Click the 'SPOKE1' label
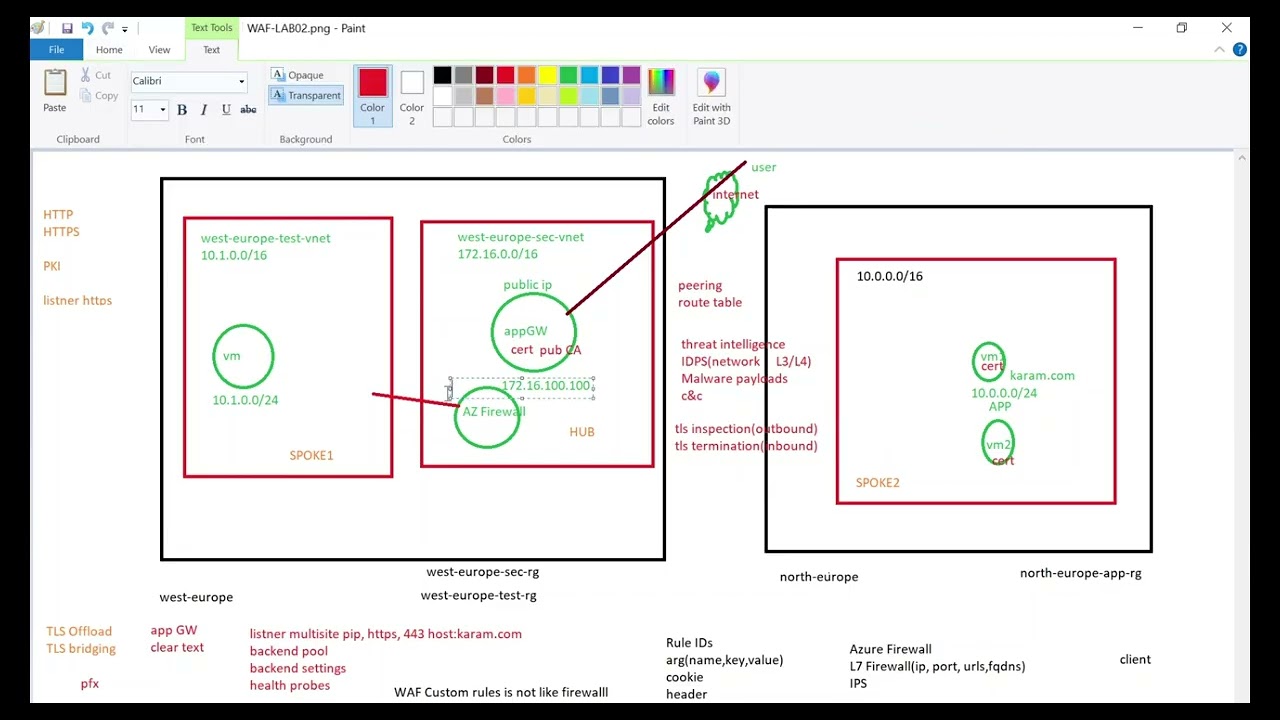Screen dimensions: 1280x720 click(x=311, y=455)
